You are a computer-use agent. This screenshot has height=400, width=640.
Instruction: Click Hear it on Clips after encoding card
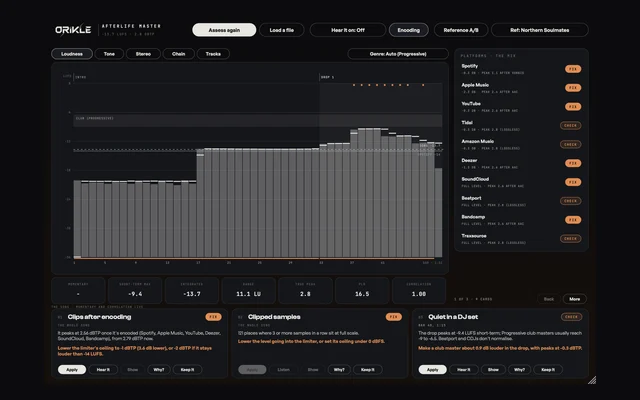pyautogui.click(x=103, y=369)
